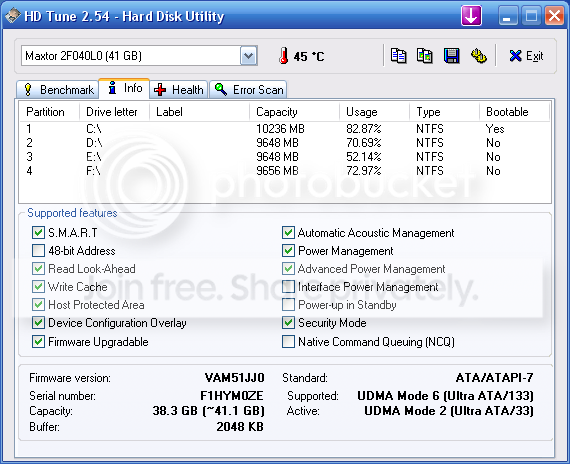Toggle the Write Cache checkbox
The height and width of the screenshot is (464, 570).
pyautogui.click(x=38, y=287)
